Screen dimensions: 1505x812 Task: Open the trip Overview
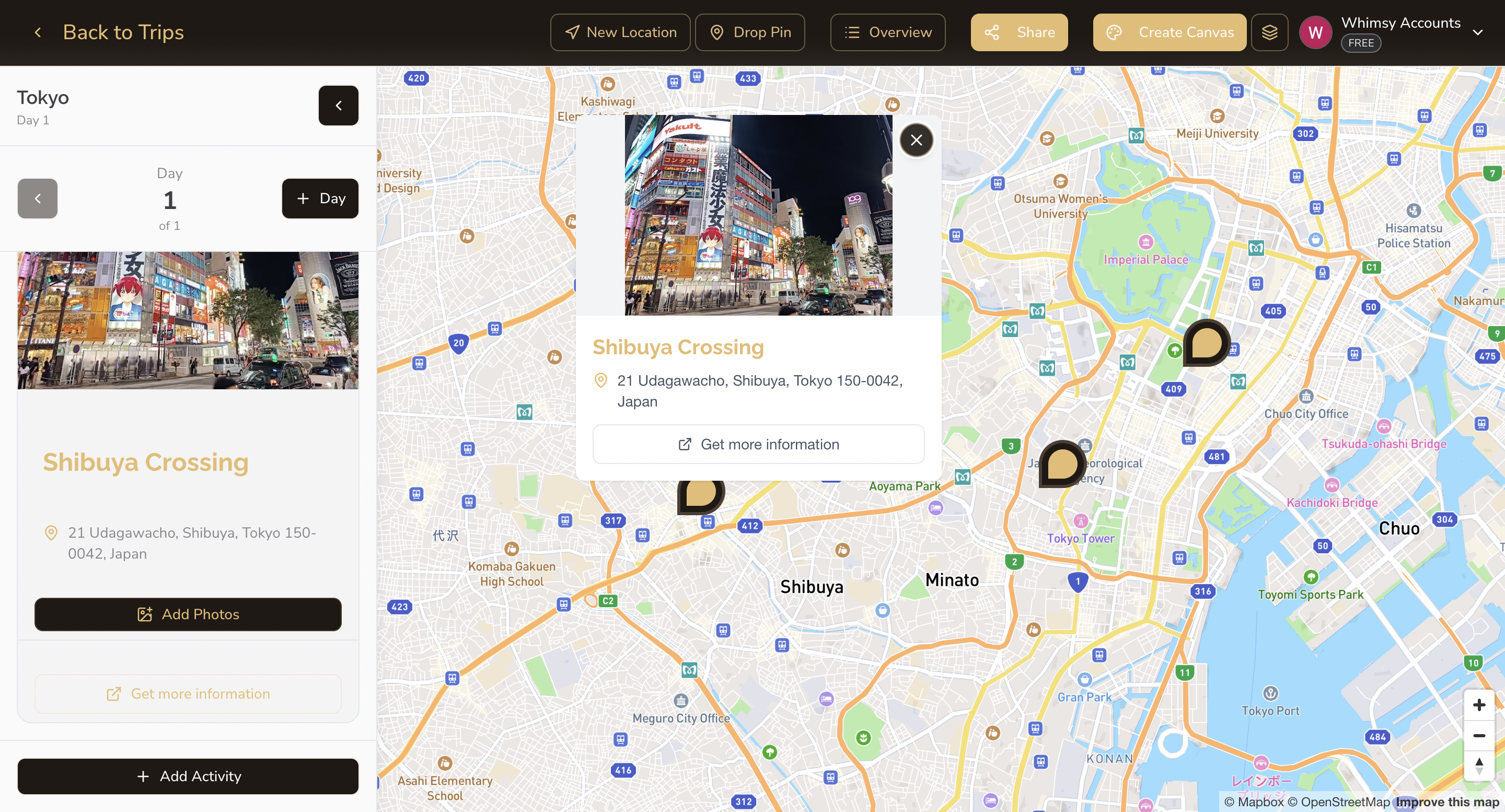click(887, 32)
